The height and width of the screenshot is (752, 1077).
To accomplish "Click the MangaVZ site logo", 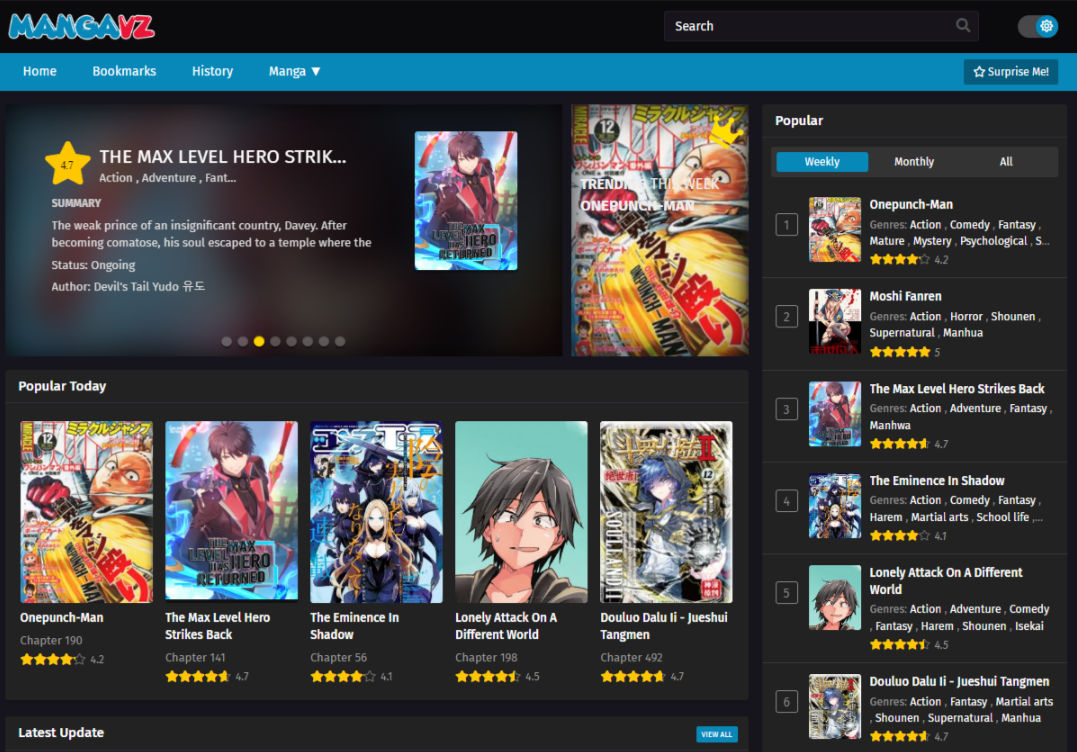I will tap(82, 26).
